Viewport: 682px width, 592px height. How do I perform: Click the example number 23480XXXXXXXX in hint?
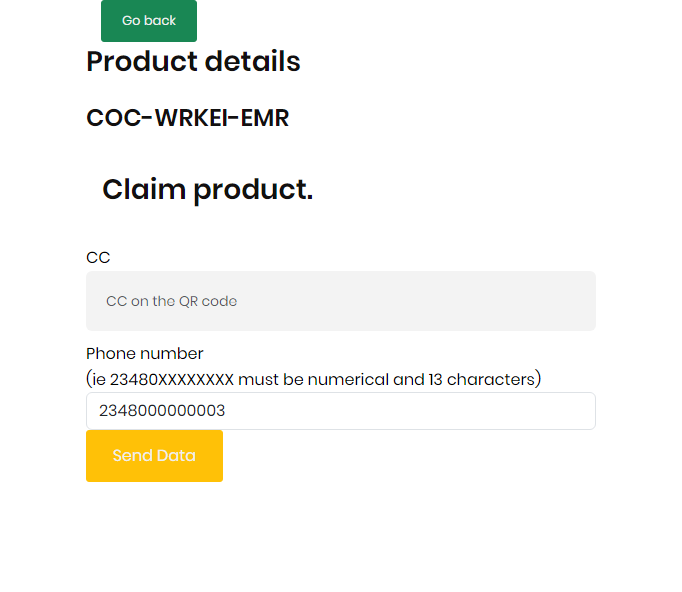pyautogui.click(x=172, y=380)
